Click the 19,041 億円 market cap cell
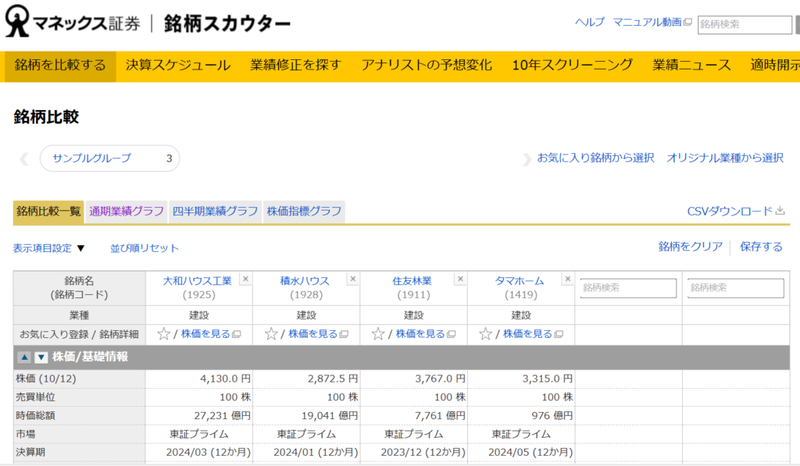800x466 pixels. pyautogui.click(x=306, y=415)
